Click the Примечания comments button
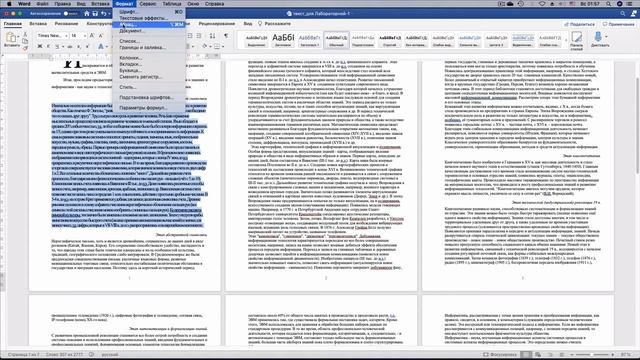The width and height of the screenshot is (640, 360). click(x=618, y=24)
